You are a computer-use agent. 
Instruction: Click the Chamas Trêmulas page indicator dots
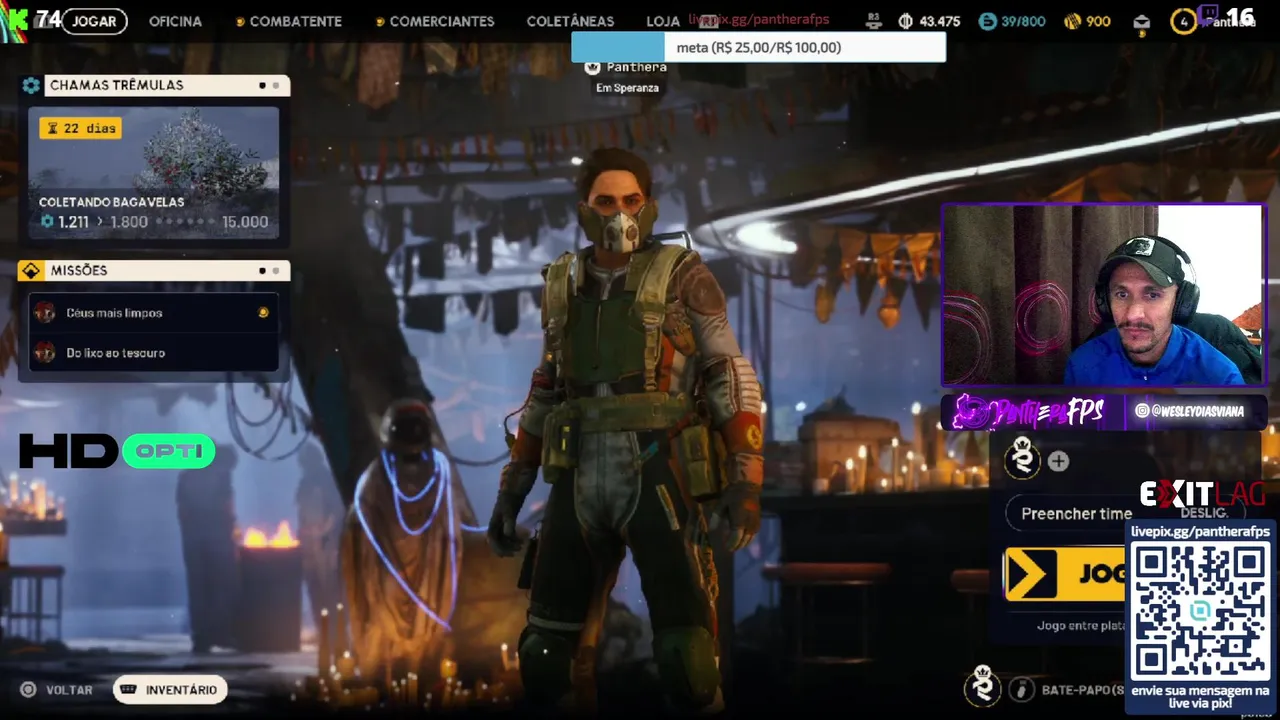269,86
